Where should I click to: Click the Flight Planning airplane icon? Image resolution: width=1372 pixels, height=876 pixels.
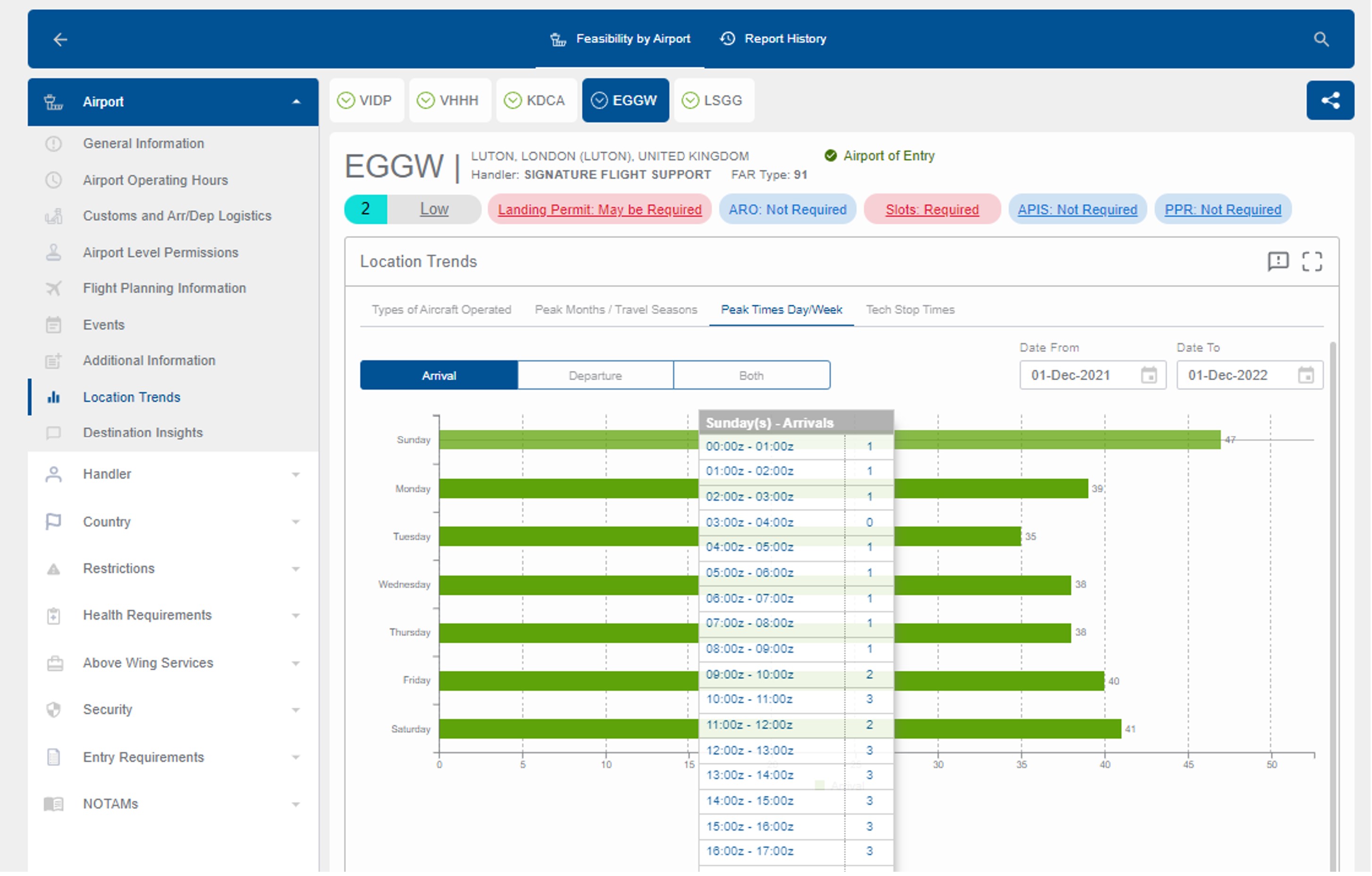point(53,288)
